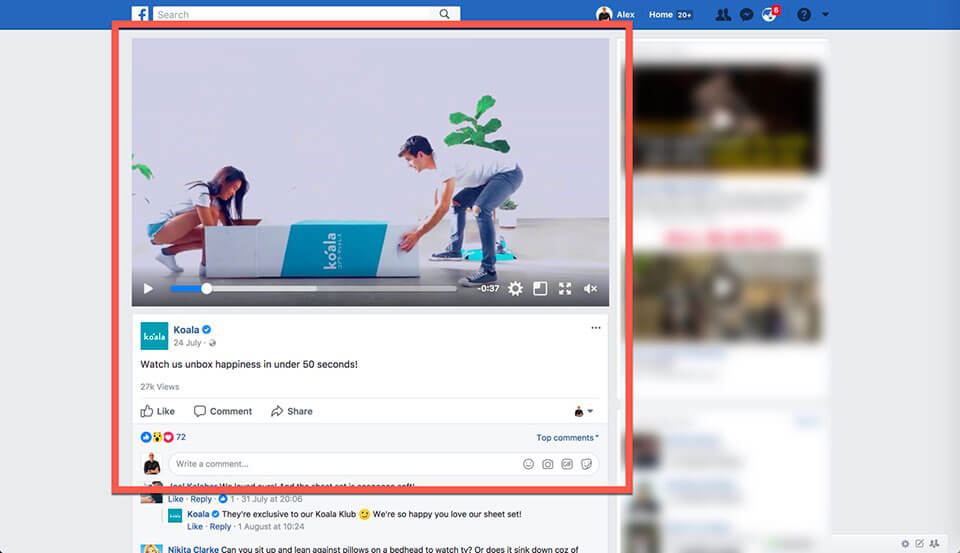The image size is (960, 553).
Task: Toggle the video picture-in-picture view icon
Action: [540, 288]
